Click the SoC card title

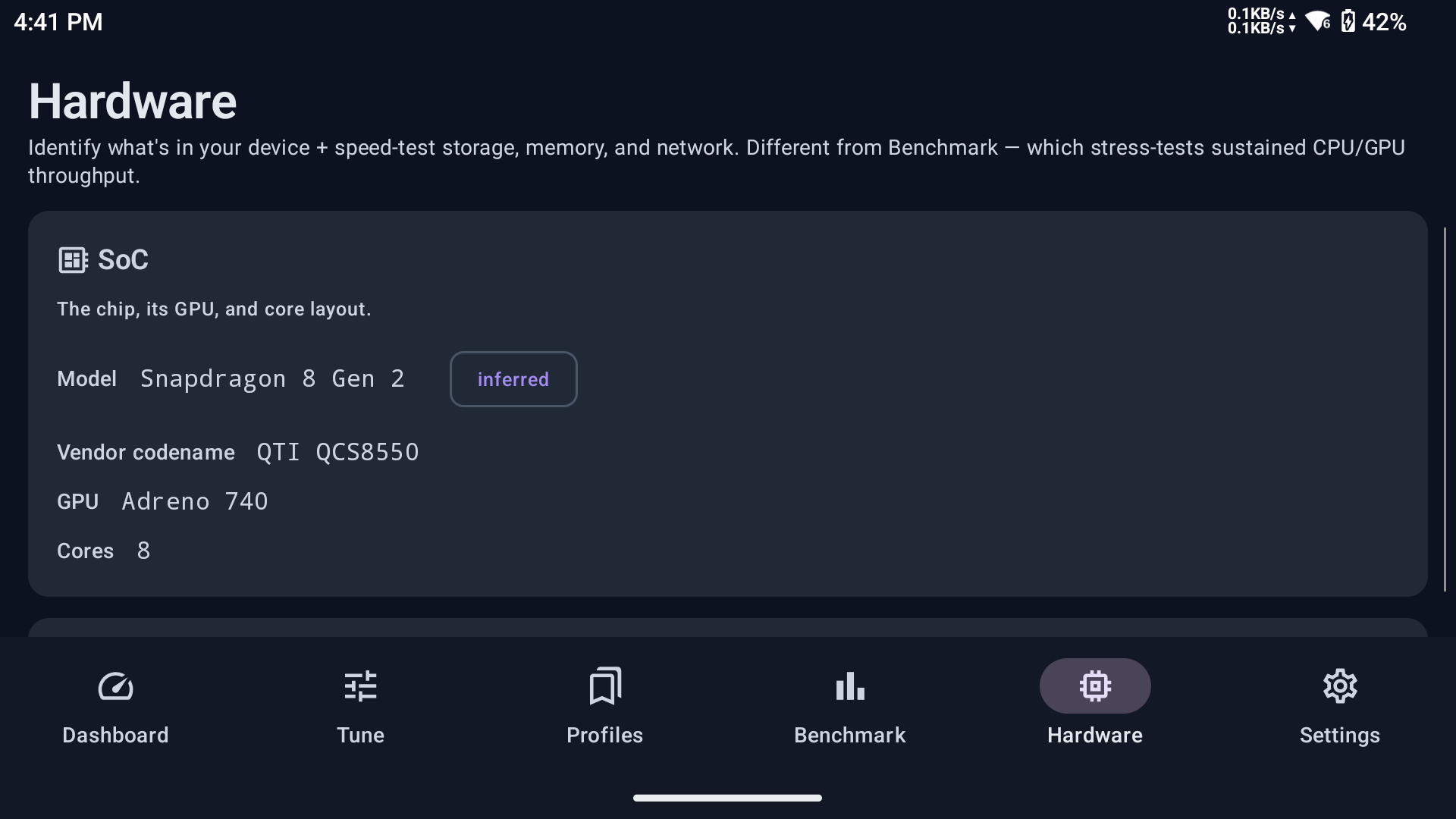tap(123, 260)
